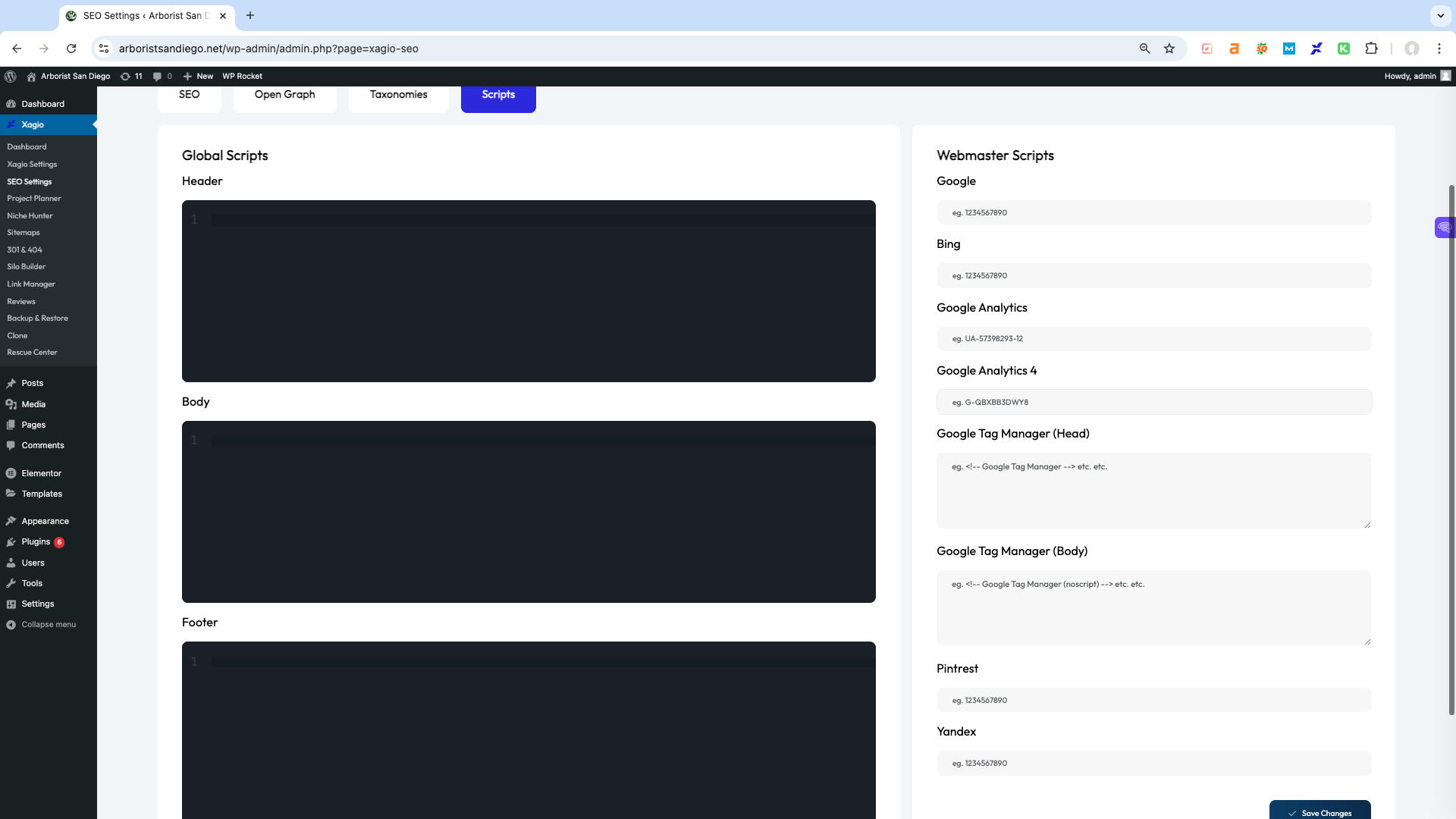Image resolution: width=1456 pixels, height=819 pixels.
Task: Click New in the admin bar
Action: pos(199,76)
